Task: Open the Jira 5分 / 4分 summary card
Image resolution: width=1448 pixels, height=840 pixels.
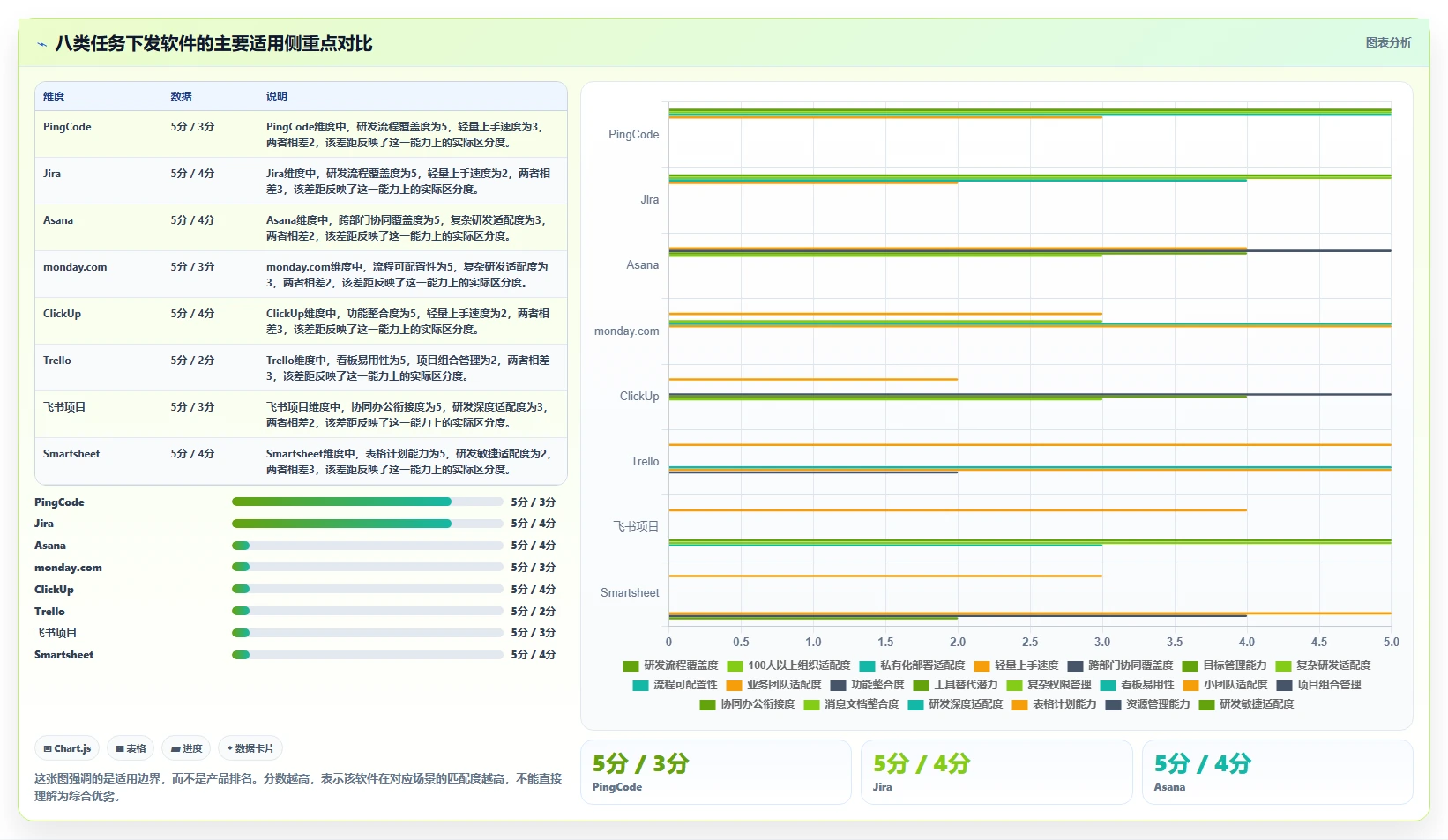Action: pos(996,772)
